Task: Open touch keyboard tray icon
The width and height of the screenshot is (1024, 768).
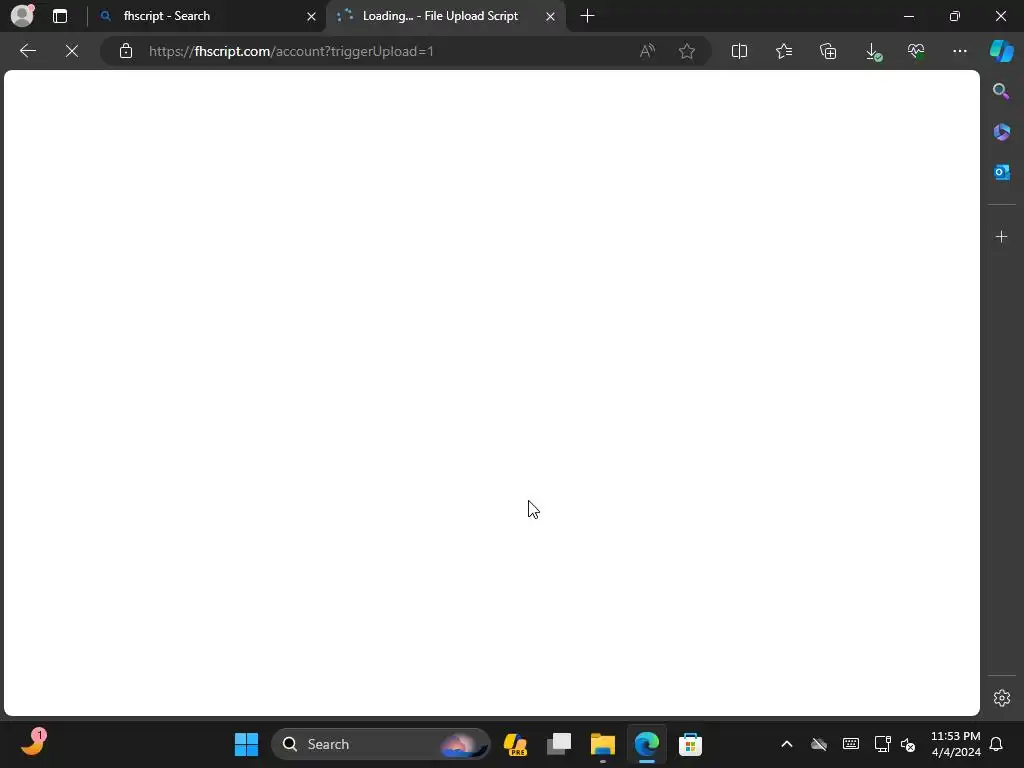Action: (x=851, y=744)
